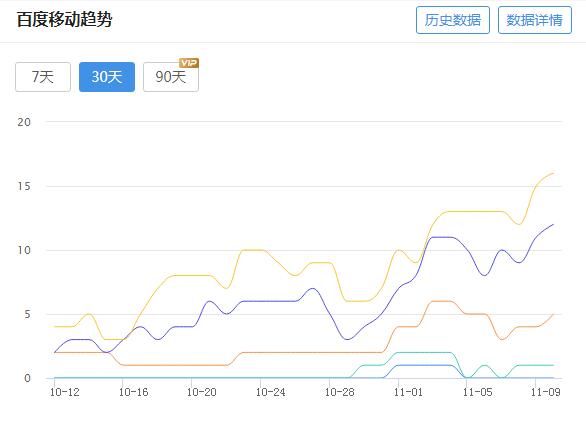586x425 pixels.
Task: Switch to the 90天 VIP range tab
Action: [x=171, y=77]
